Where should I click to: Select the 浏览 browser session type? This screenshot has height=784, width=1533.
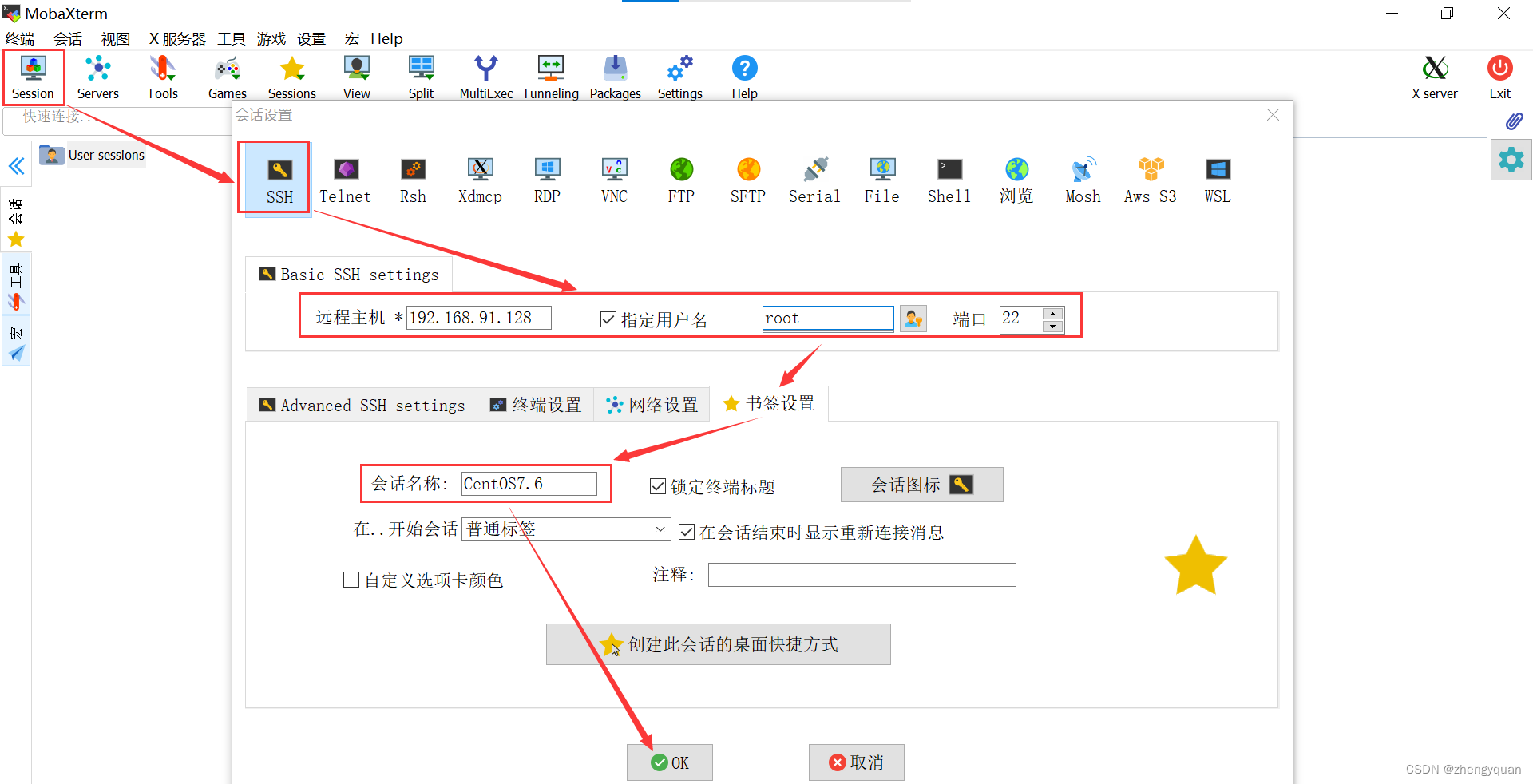tap(1016, 180)
